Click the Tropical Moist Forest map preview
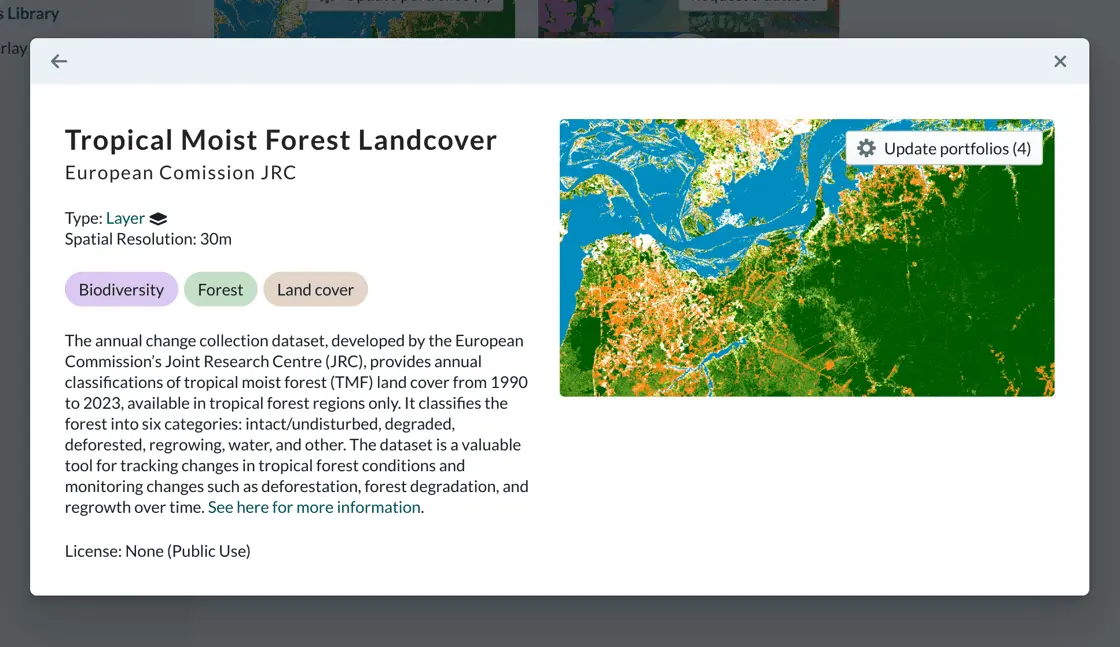Screen dimensions: 1120x647 (x=806, y=258)
